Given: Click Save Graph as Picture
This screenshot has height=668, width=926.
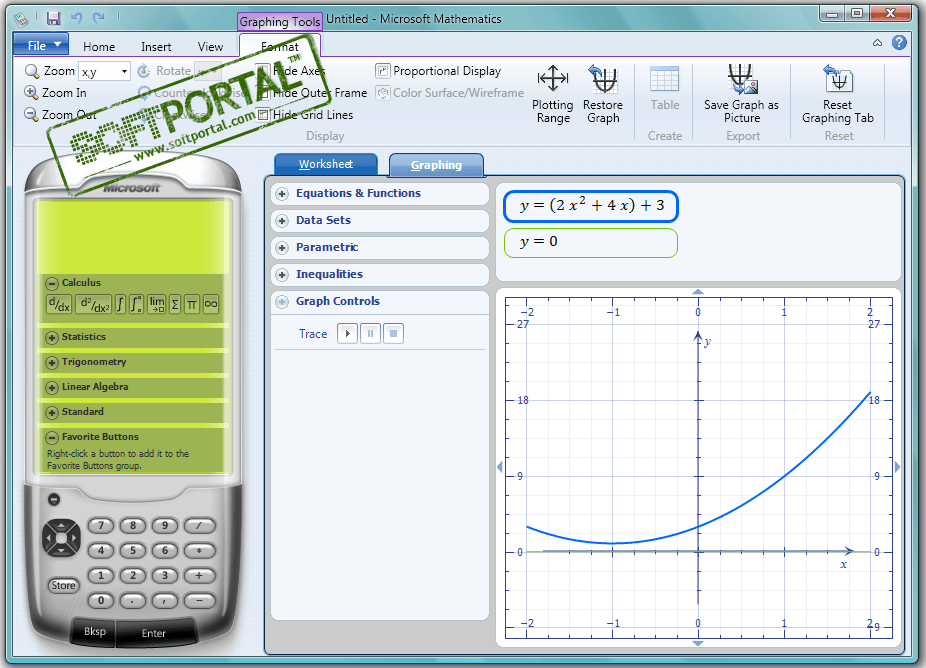Looking at the screenshot, I should [x=741, y=95].
